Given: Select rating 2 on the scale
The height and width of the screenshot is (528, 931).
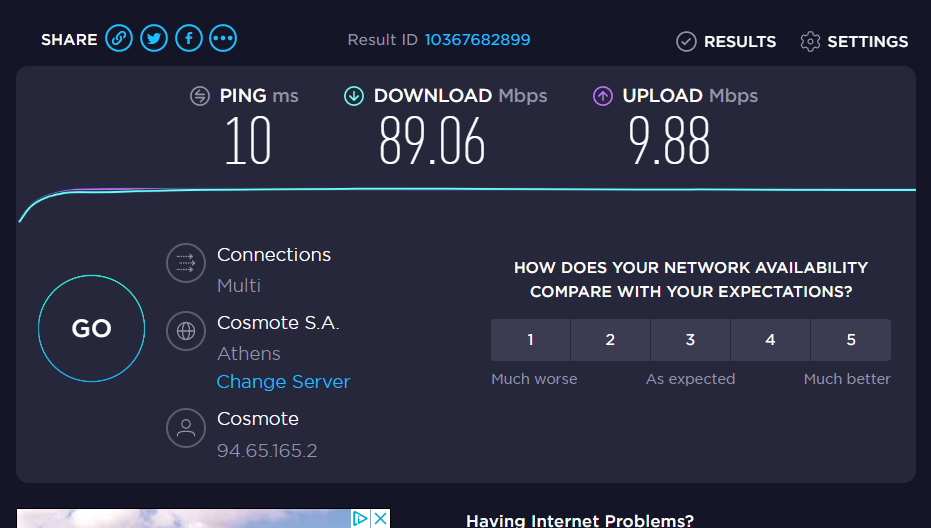Looking at the screenshot, I should pos(610,340).
